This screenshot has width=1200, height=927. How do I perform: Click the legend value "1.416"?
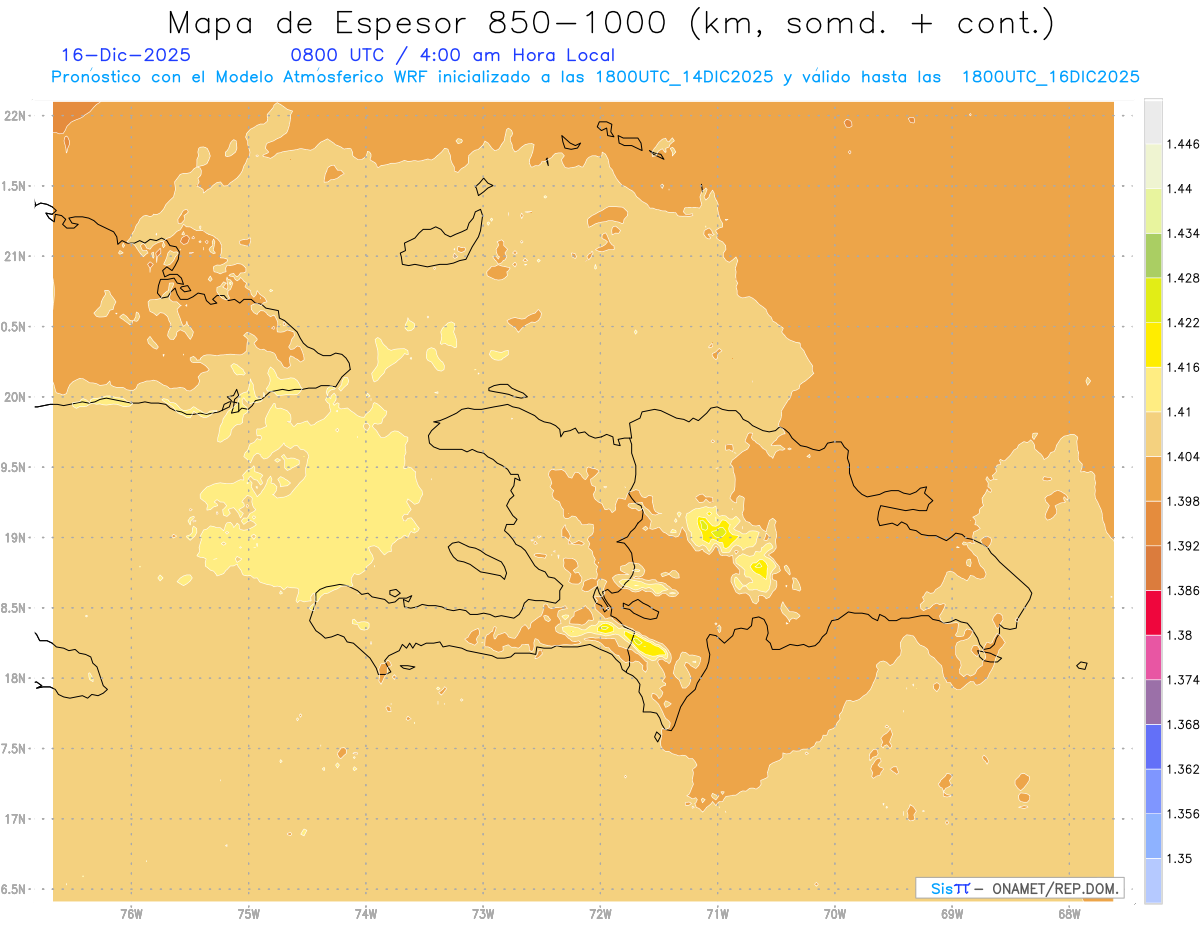(1183, 367)
